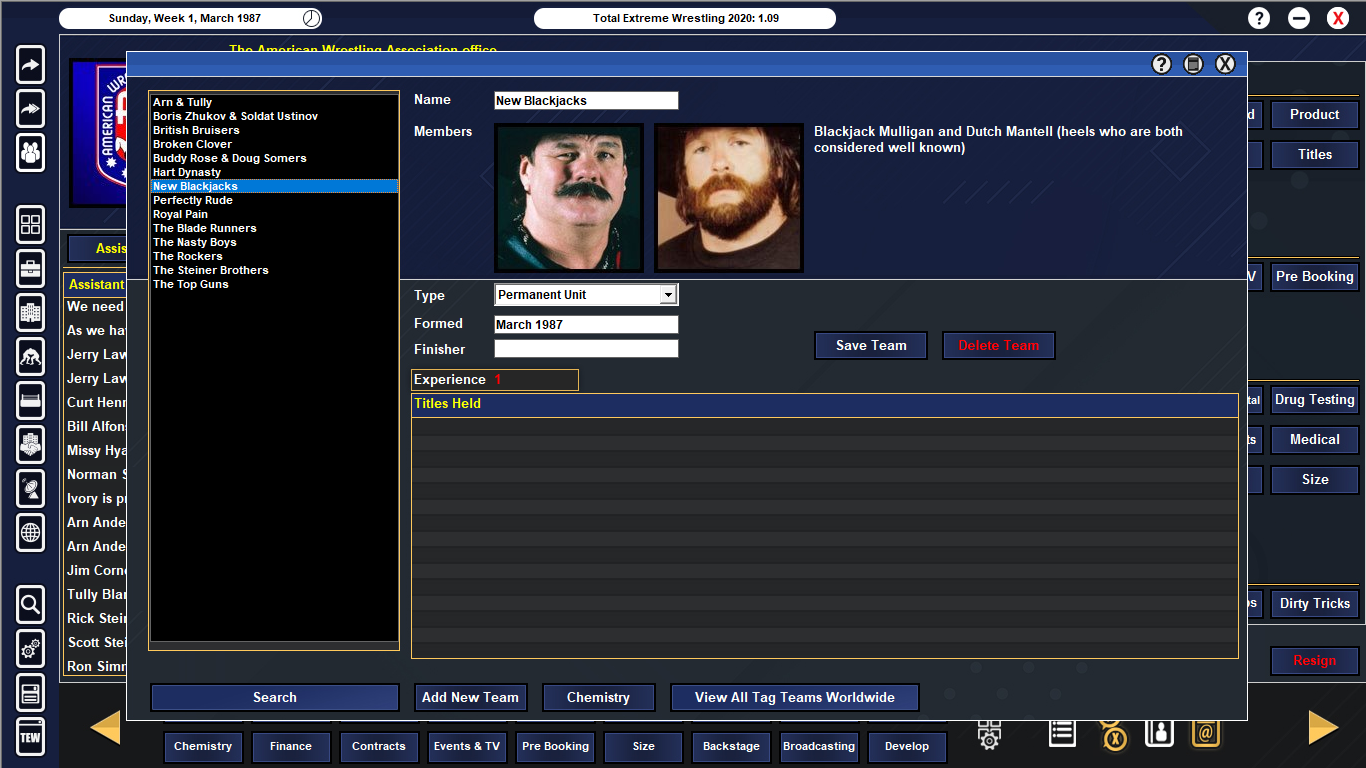Click the double forward arrow sidebar icon
The width and height of the screenshot is (1366, 768).
tap(31, 109)
